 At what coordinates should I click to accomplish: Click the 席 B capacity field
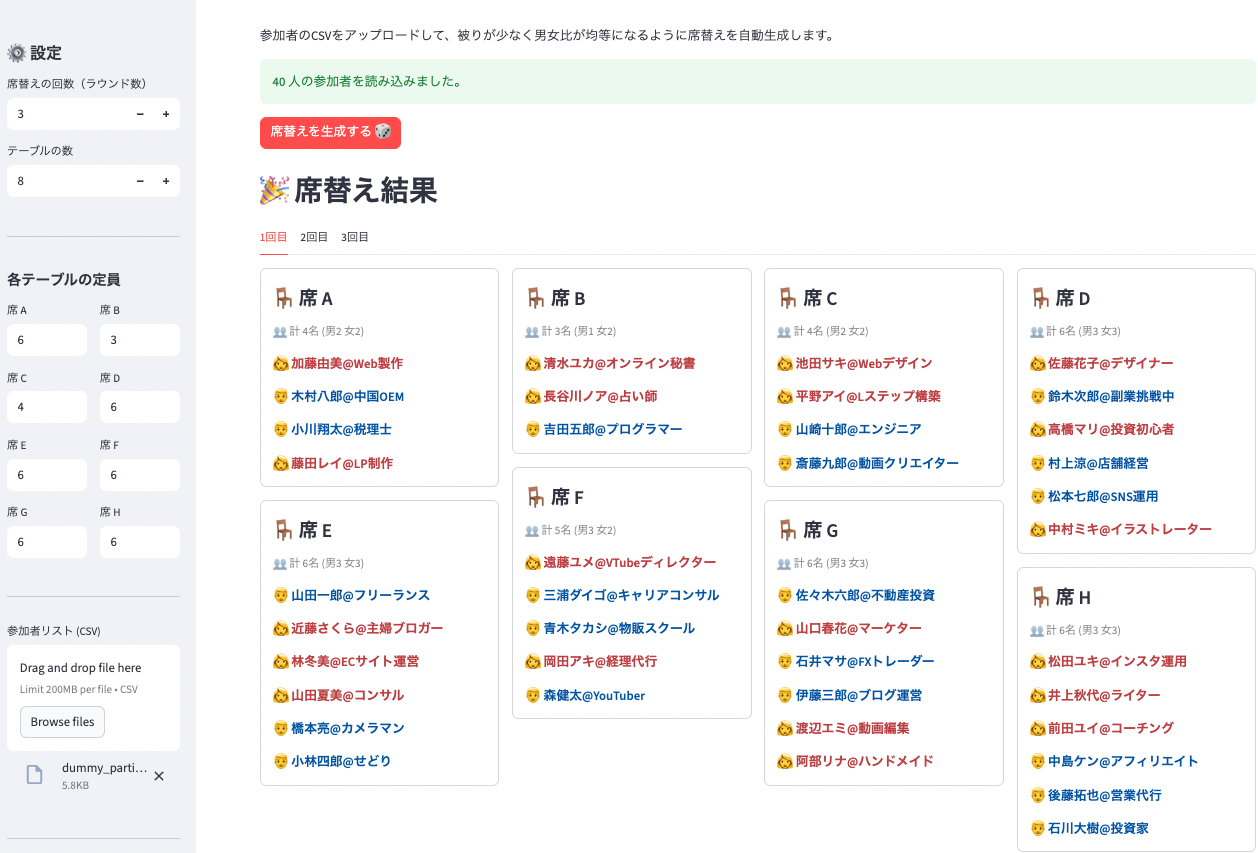click(140, 340)
